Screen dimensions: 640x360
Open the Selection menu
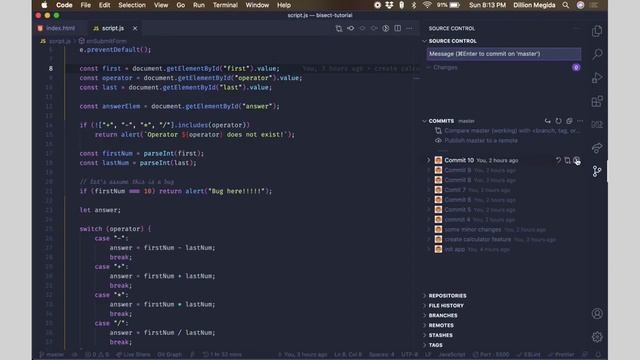pyautogui.click(x=132, y=5)
